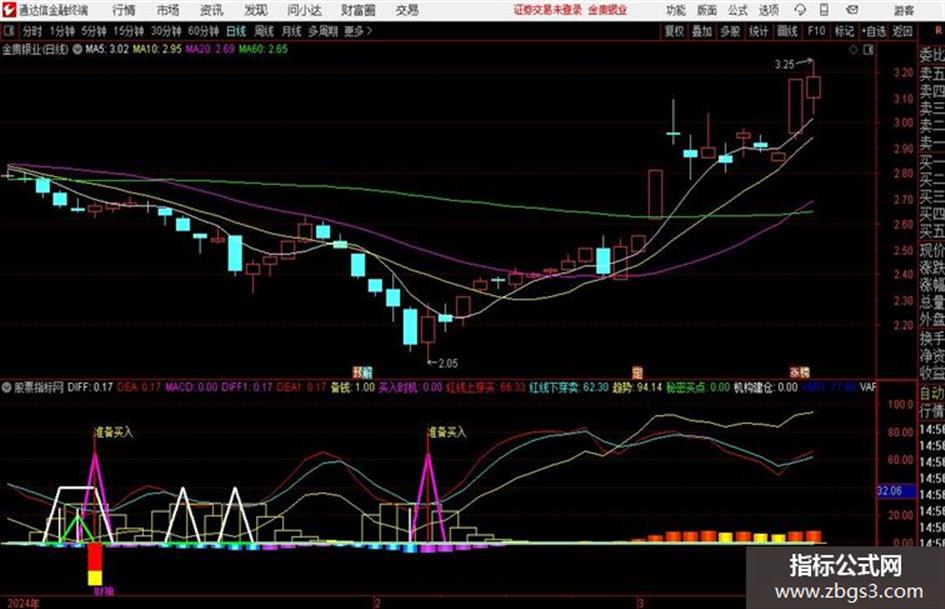Click the 返回 button
The width and height of the screenshot is (945, 609).
(902, 31)
